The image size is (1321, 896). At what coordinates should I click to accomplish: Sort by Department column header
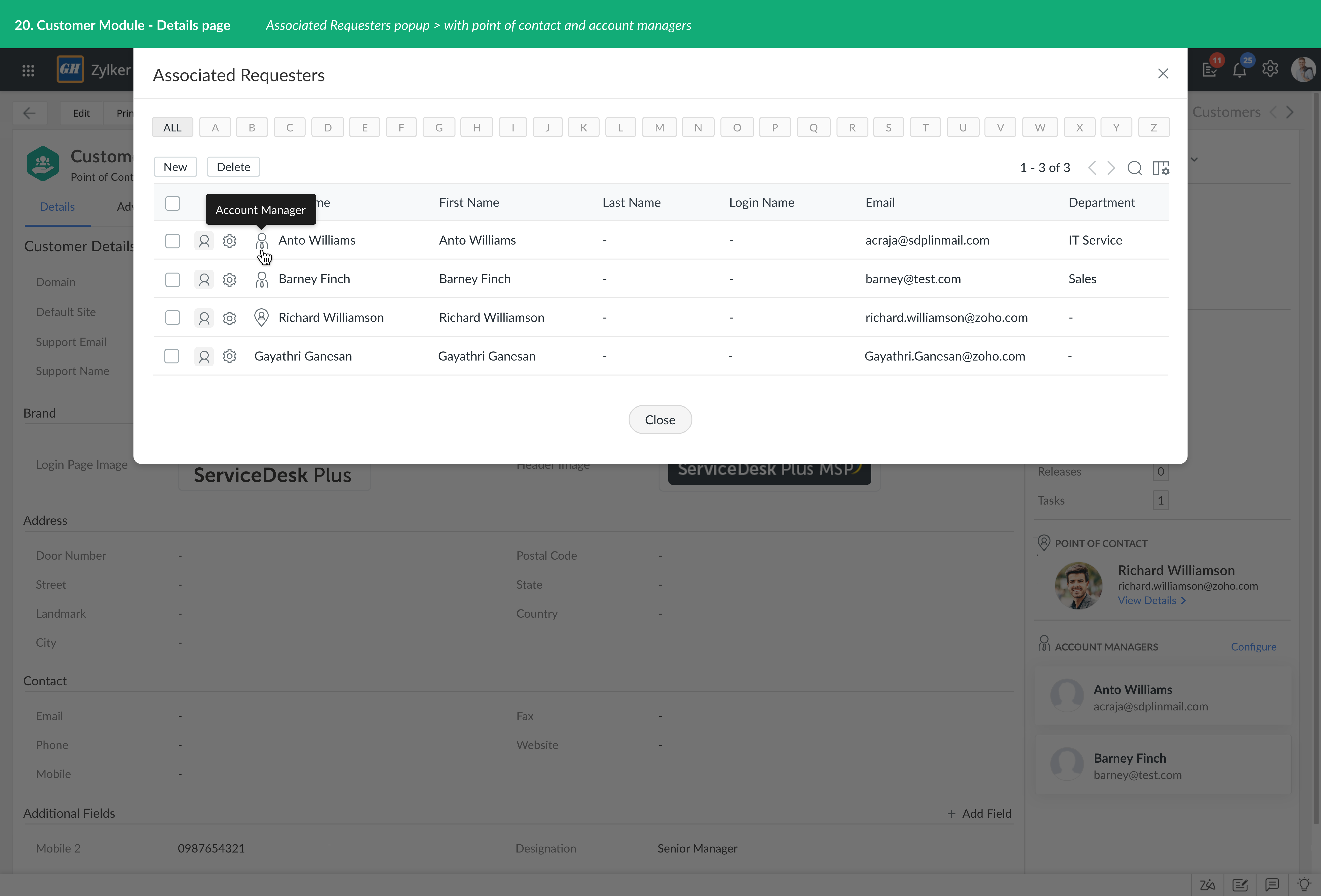tap(1101, 203)
